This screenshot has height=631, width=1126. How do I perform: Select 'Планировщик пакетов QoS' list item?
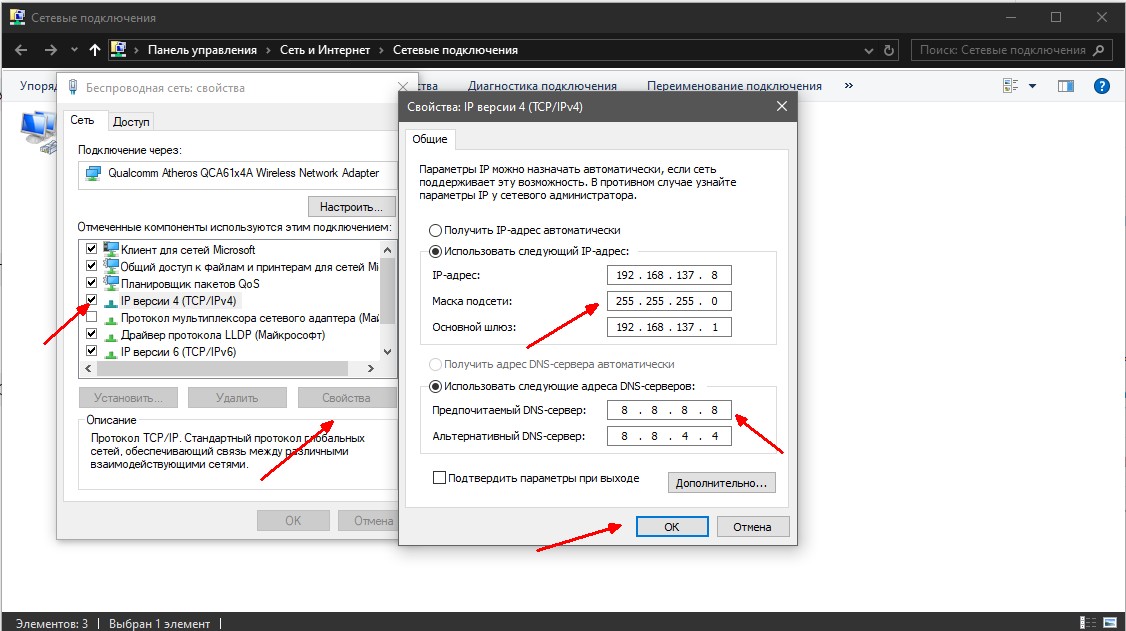tap(190, 284)
